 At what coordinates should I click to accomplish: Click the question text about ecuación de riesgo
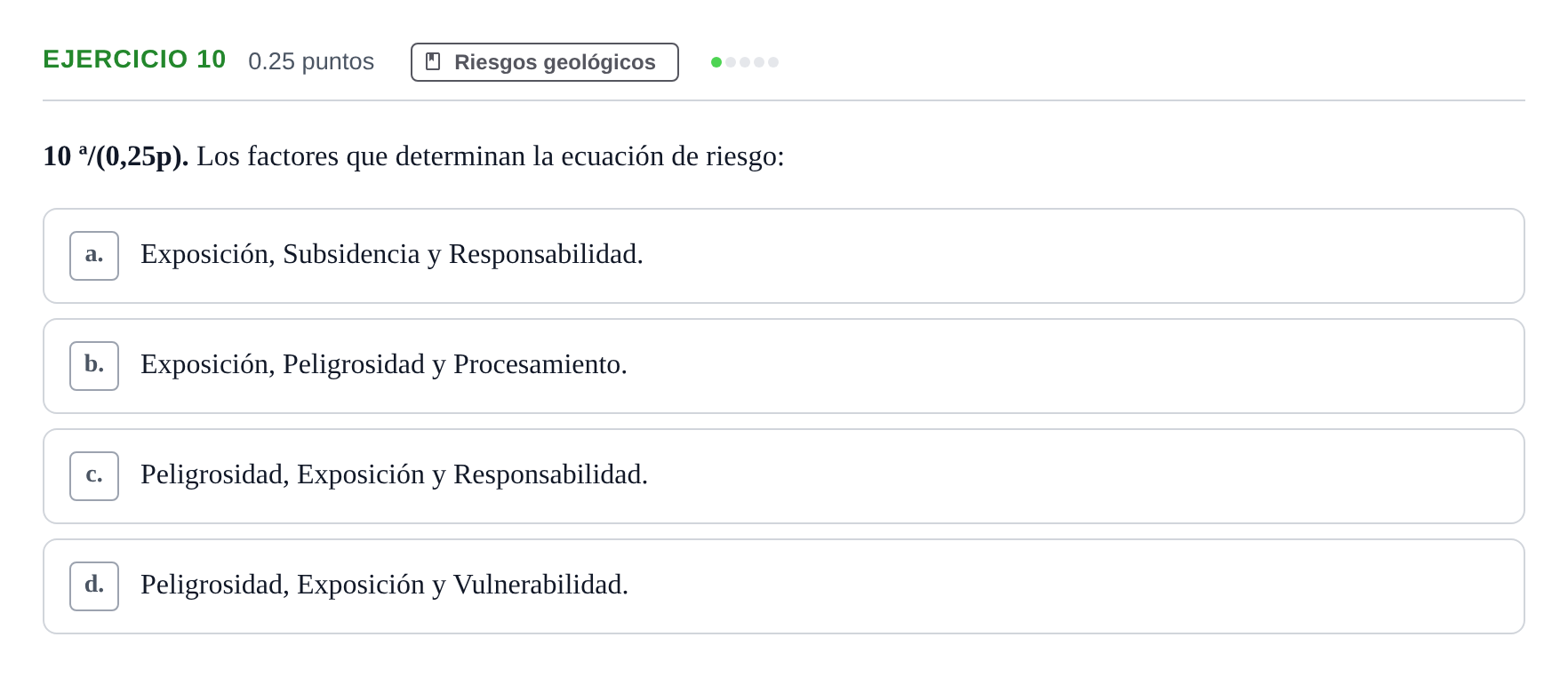pos(491,156)
